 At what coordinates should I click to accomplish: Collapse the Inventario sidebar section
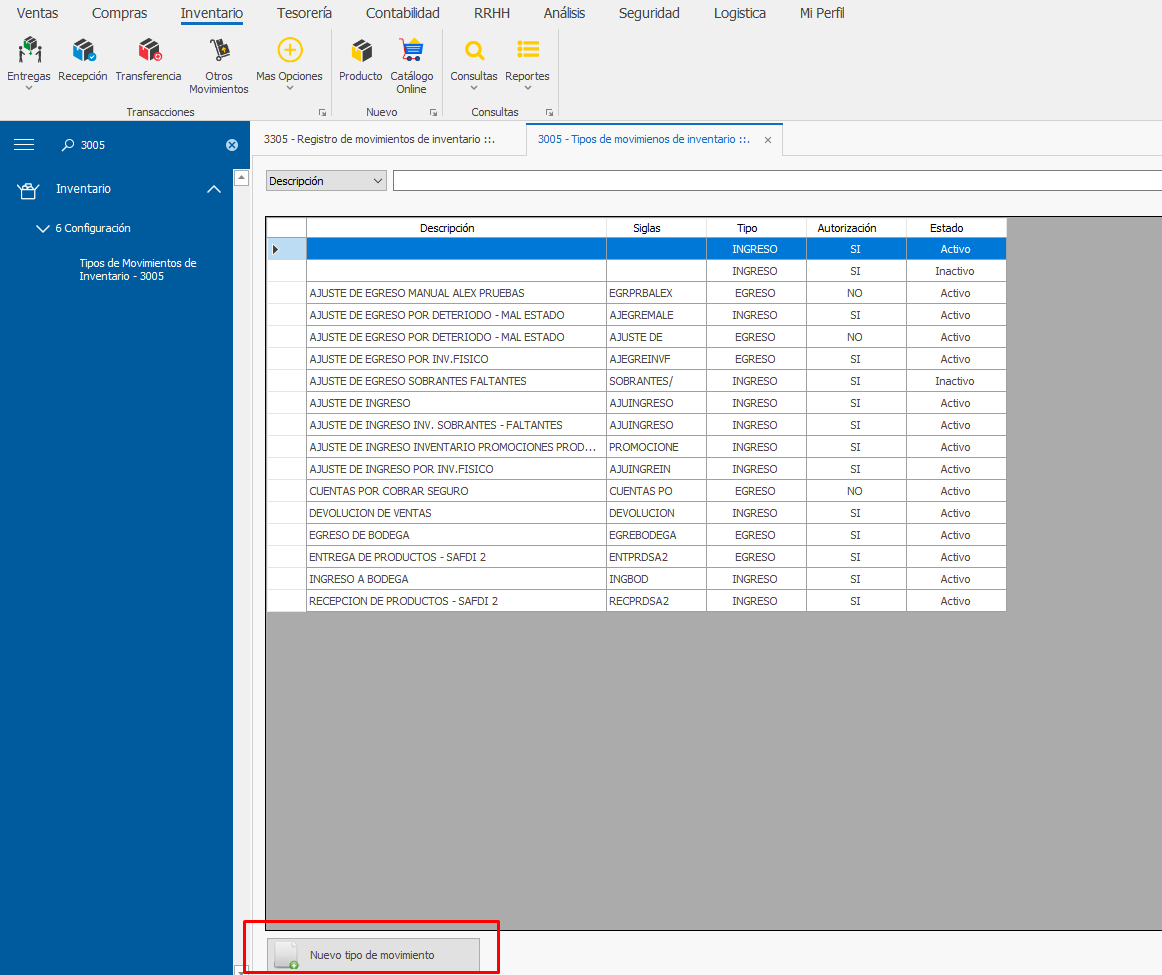click(213, 189)
